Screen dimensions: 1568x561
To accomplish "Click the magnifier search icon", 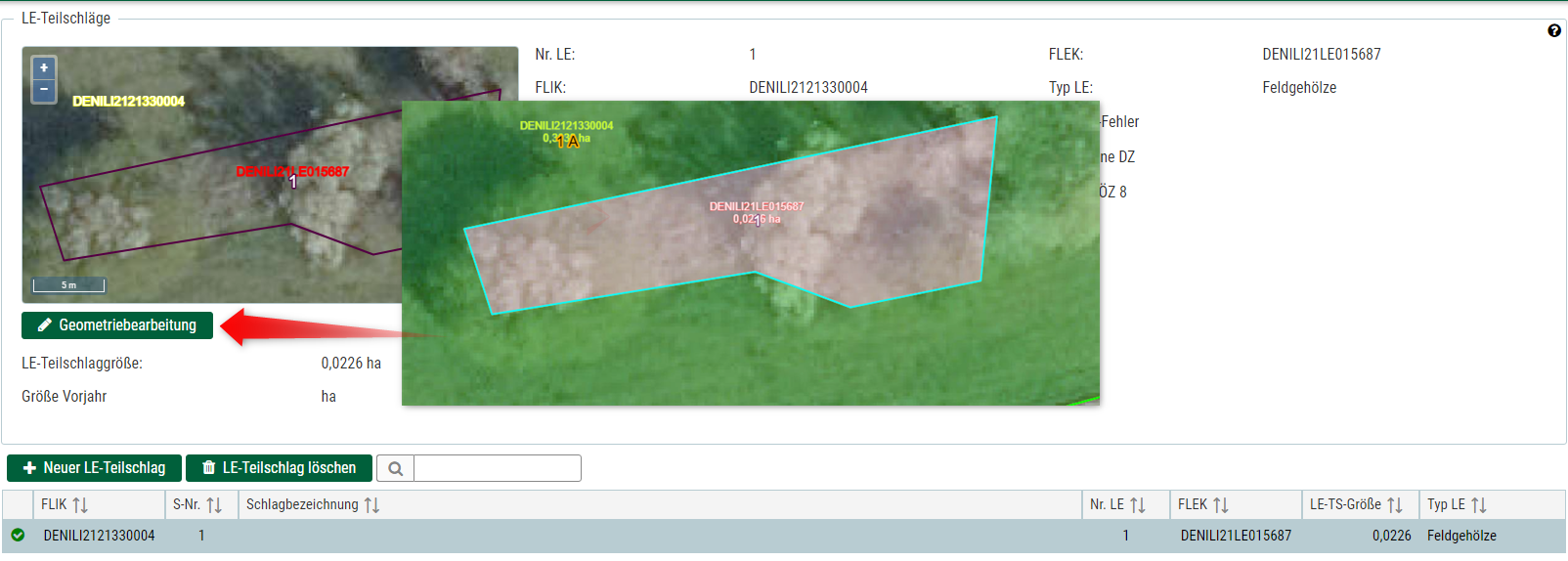I will (x=396, y=468).
